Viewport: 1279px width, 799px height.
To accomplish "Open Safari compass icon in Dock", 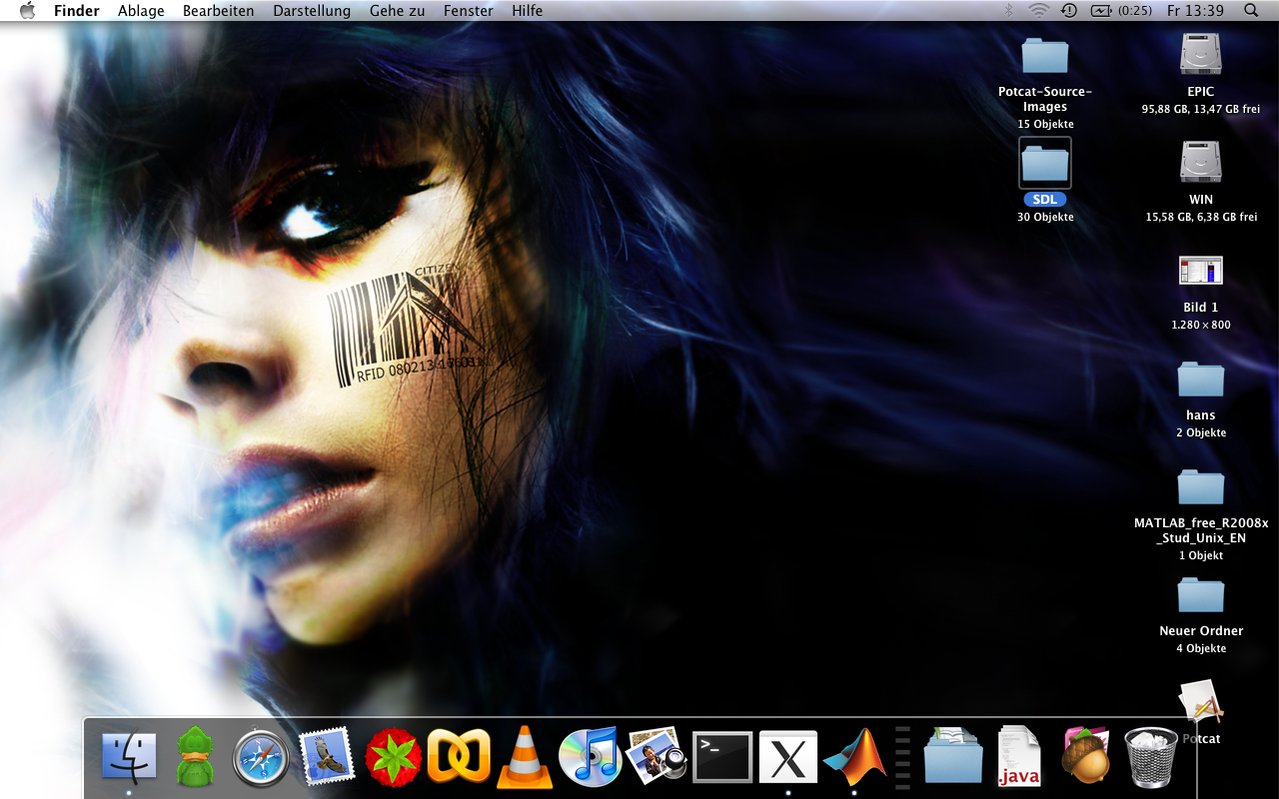I will click(x=261, y=758).
